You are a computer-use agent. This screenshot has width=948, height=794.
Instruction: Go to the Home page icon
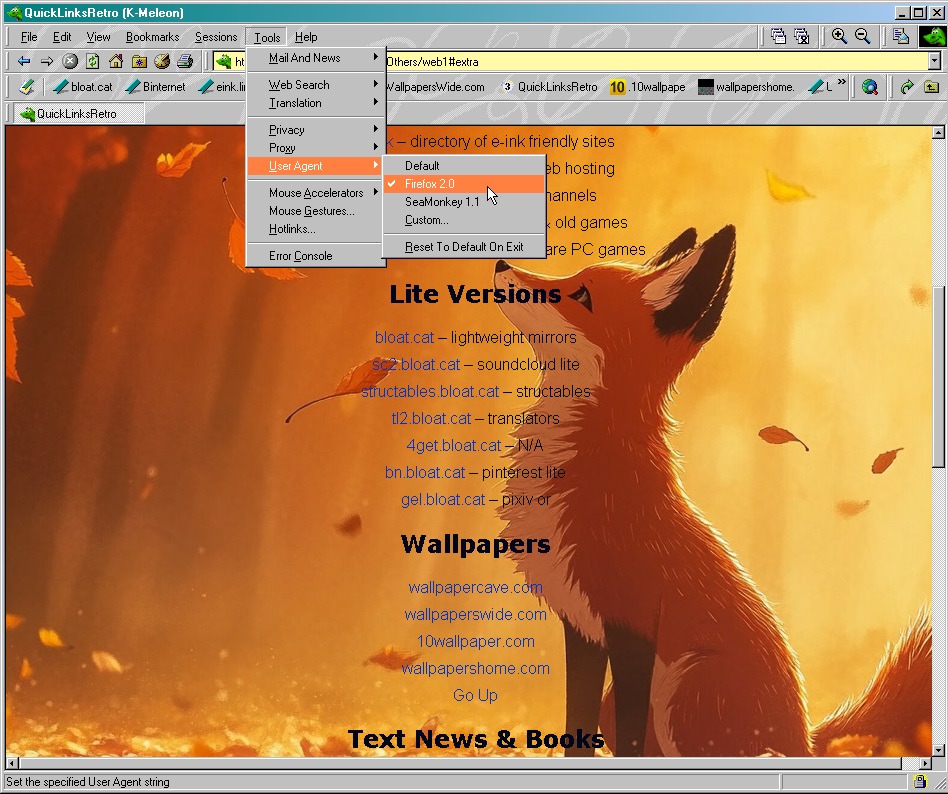pyautogui.click(x=116, y=61)
